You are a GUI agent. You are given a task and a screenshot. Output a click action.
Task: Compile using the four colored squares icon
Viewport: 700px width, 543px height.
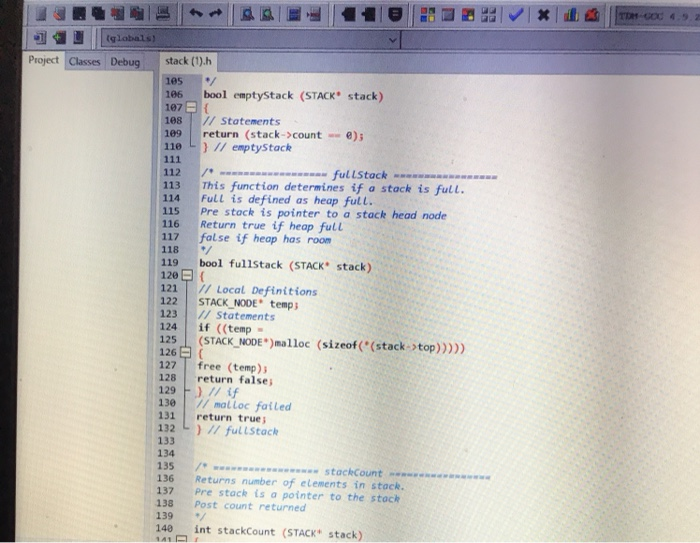427,15
